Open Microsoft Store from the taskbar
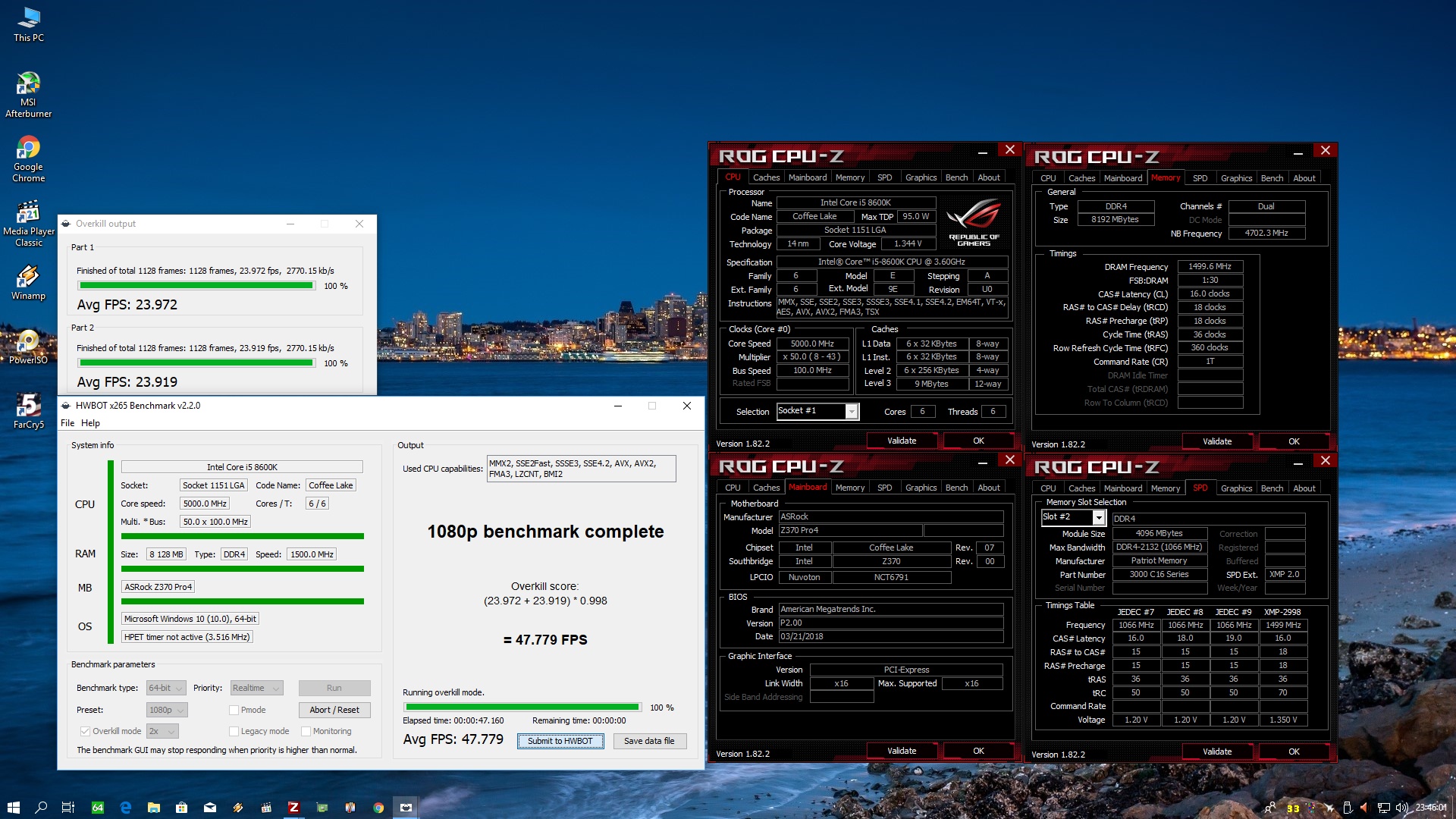Screen dimensions: 1456x819 [x=182, y=808]
